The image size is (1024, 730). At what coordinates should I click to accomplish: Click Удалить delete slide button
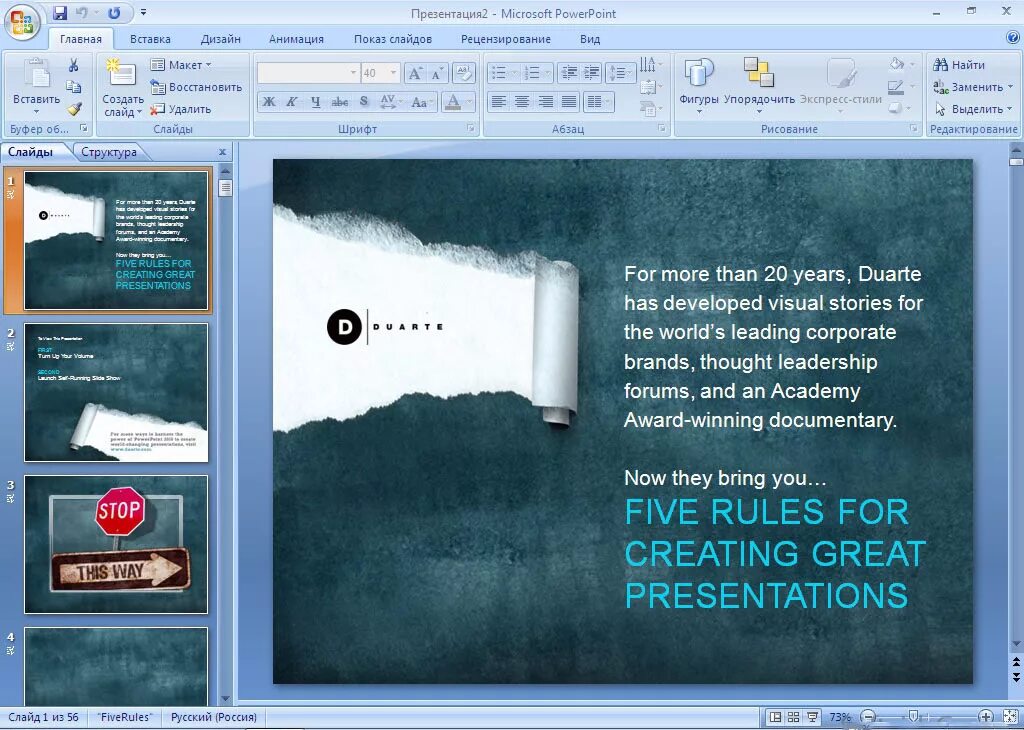point(180,109)
